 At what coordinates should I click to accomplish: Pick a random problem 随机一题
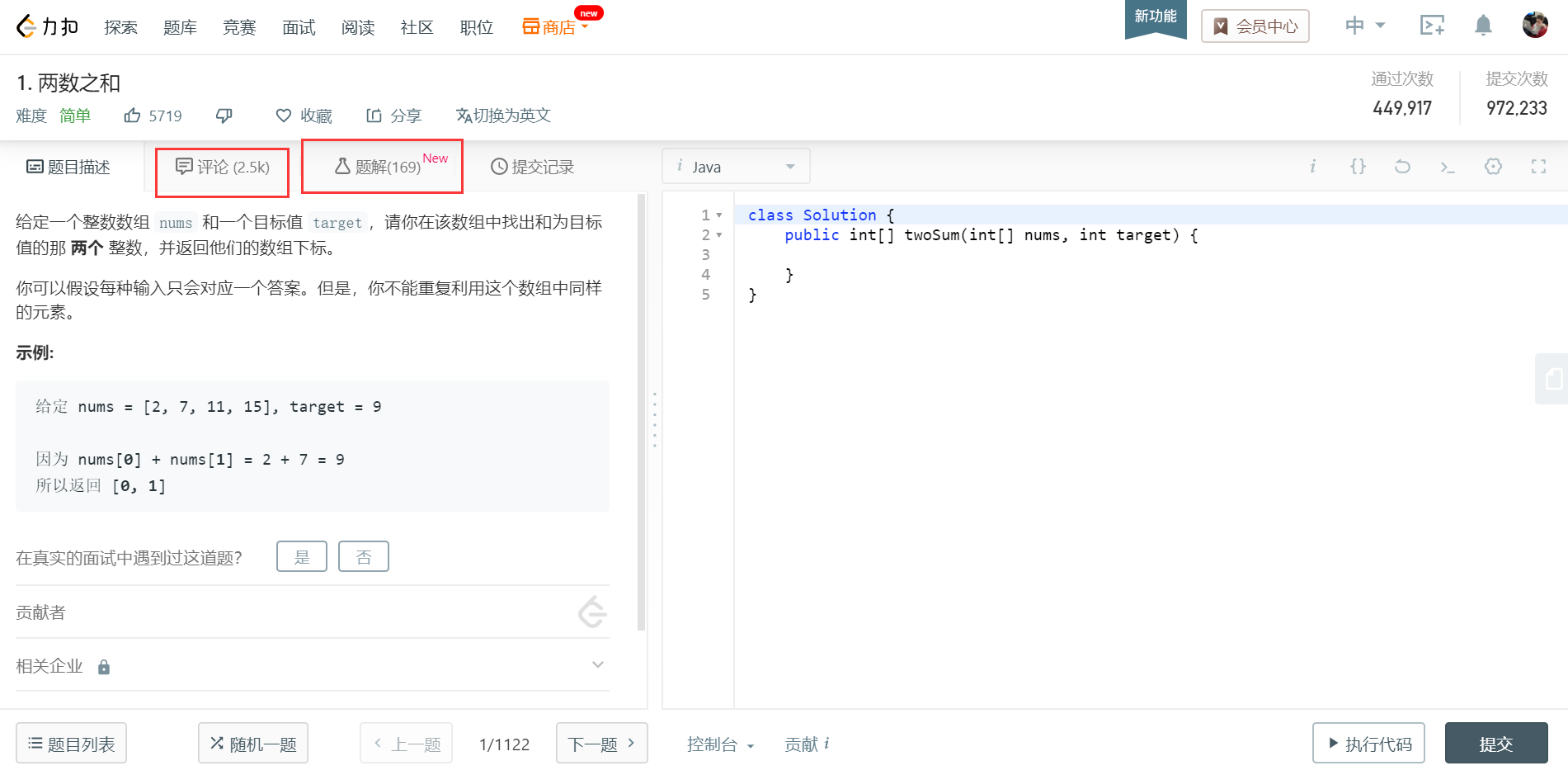(x=253, y=744)
